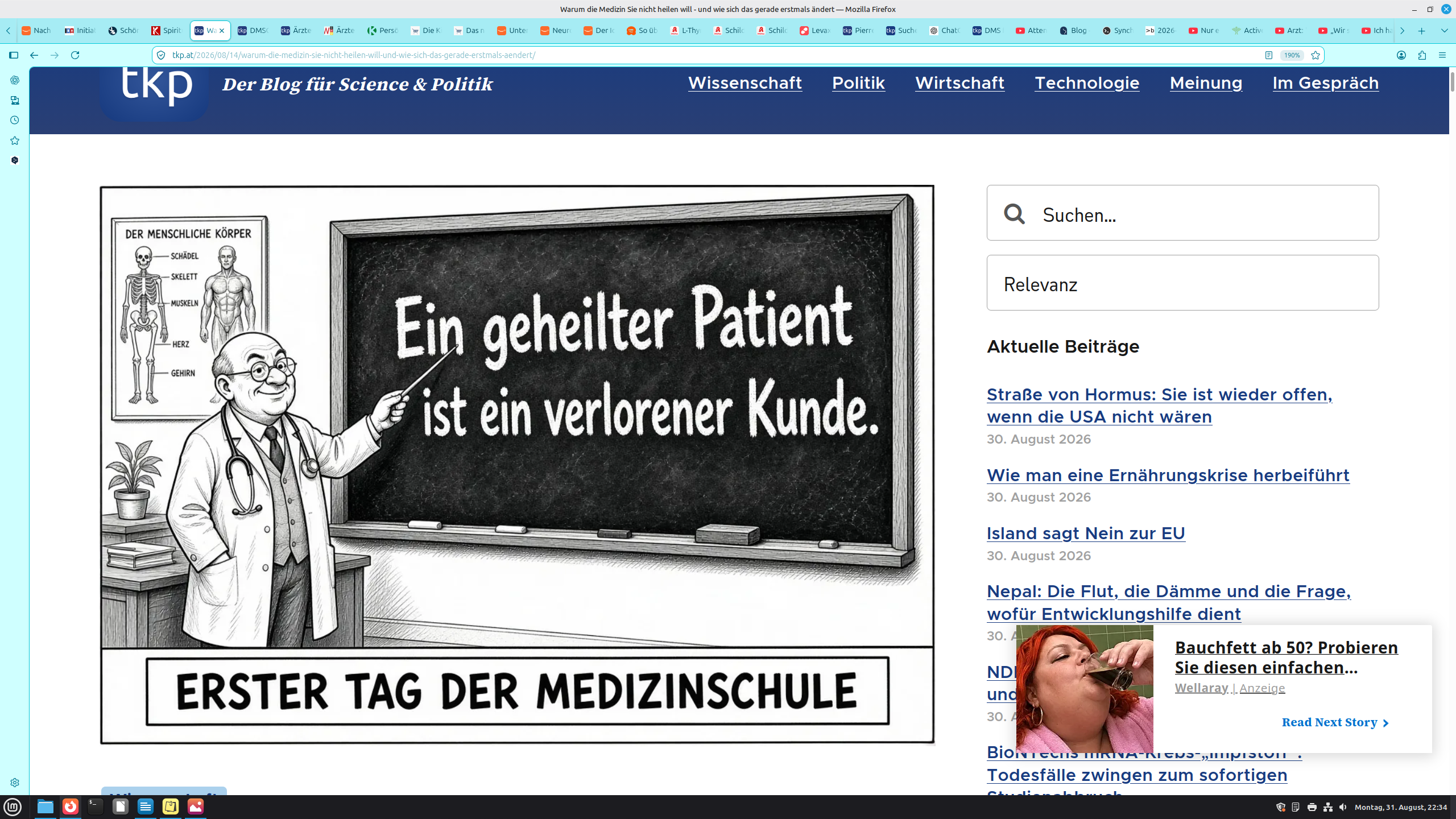Show synced tabs in sidebar
Image resolution: width=1456 pixels, height=819 pixels.
15,100
